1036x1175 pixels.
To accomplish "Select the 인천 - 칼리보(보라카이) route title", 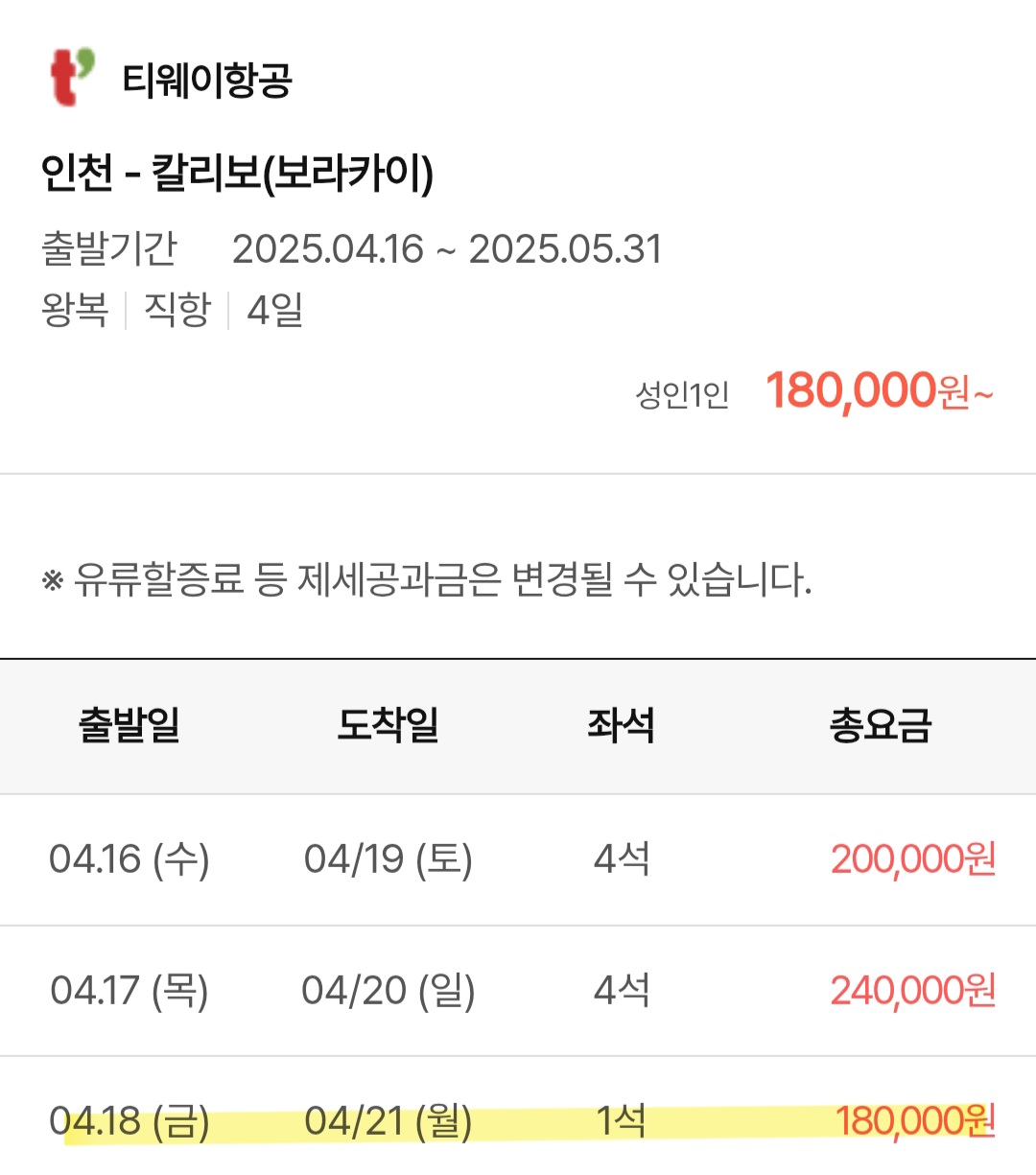I will [237, 174].
